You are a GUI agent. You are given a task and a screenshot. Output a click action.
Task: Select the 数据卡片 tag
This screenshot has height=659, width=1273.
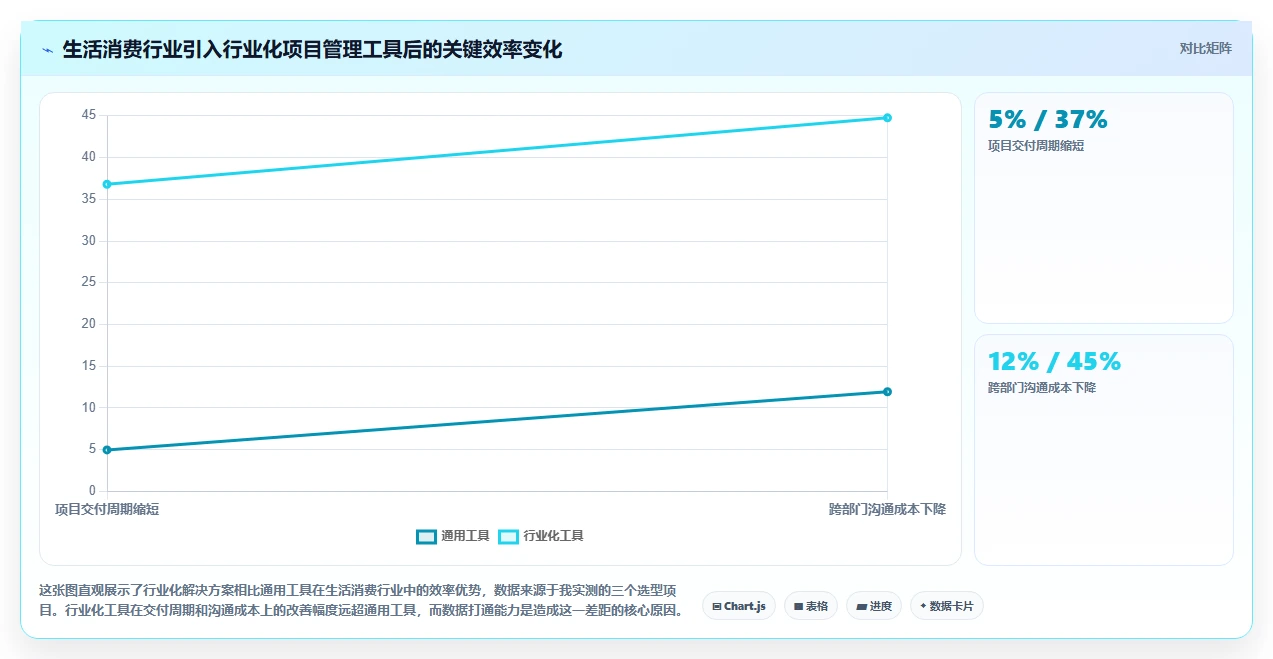click(x=947, y=606)
